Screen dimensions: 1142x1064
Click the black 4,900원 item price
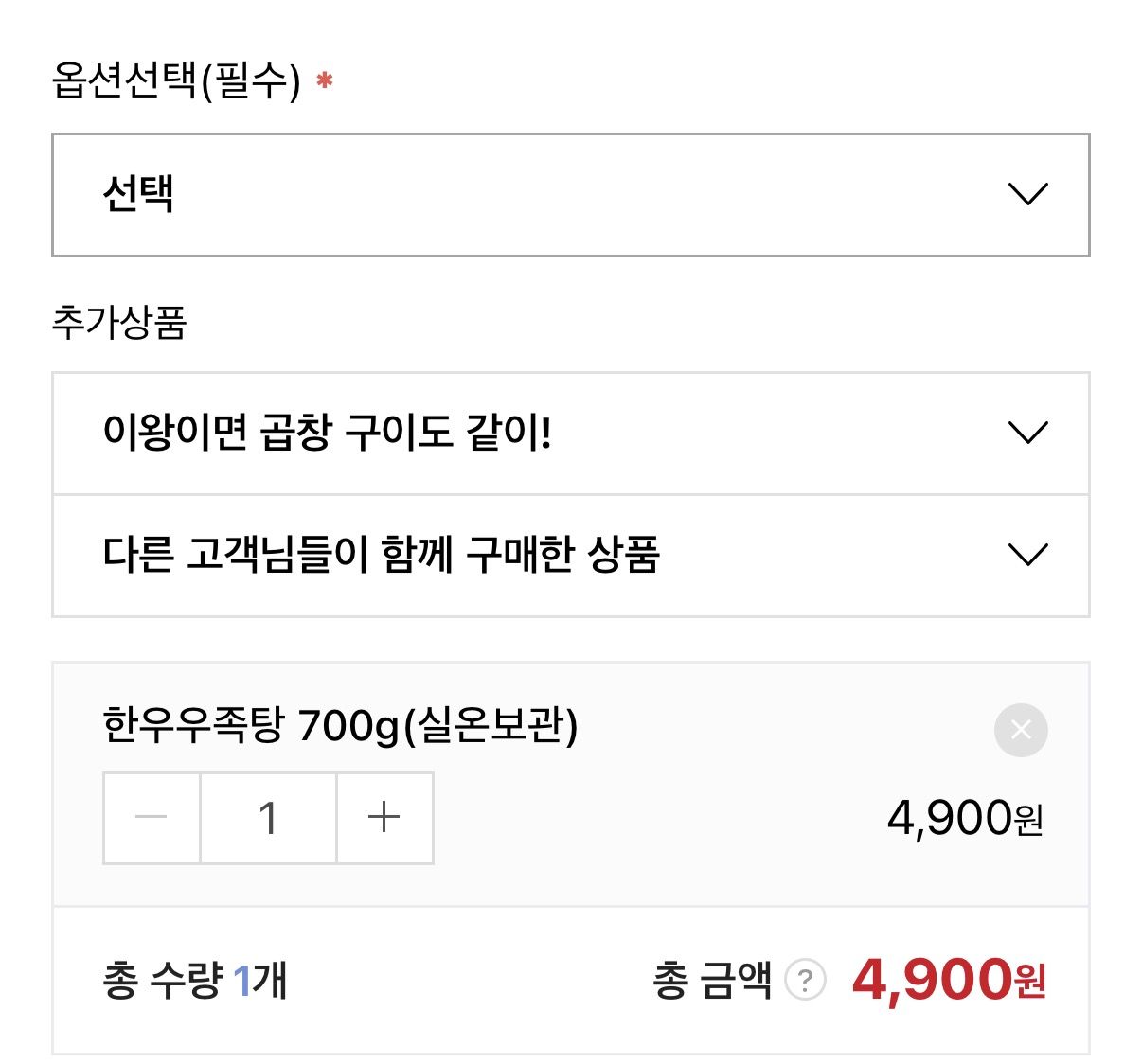pos(964,818)
